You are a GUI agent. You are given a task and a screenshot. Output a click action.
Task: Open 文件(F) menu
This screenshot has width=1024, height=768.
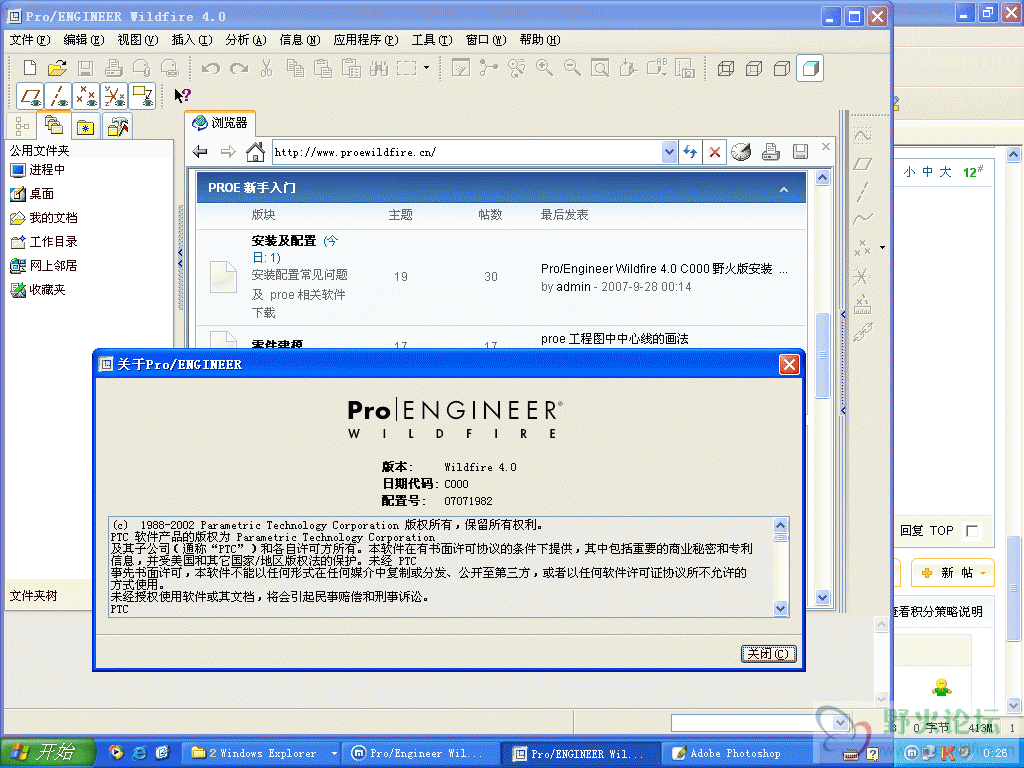[x=30, y=40]
